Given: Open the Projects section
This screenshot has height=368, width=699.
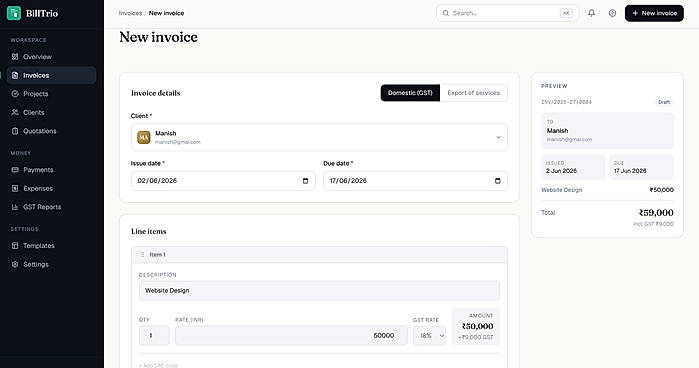Looking at the screenshot, I should pyautogui.click(x=51, y=94).
